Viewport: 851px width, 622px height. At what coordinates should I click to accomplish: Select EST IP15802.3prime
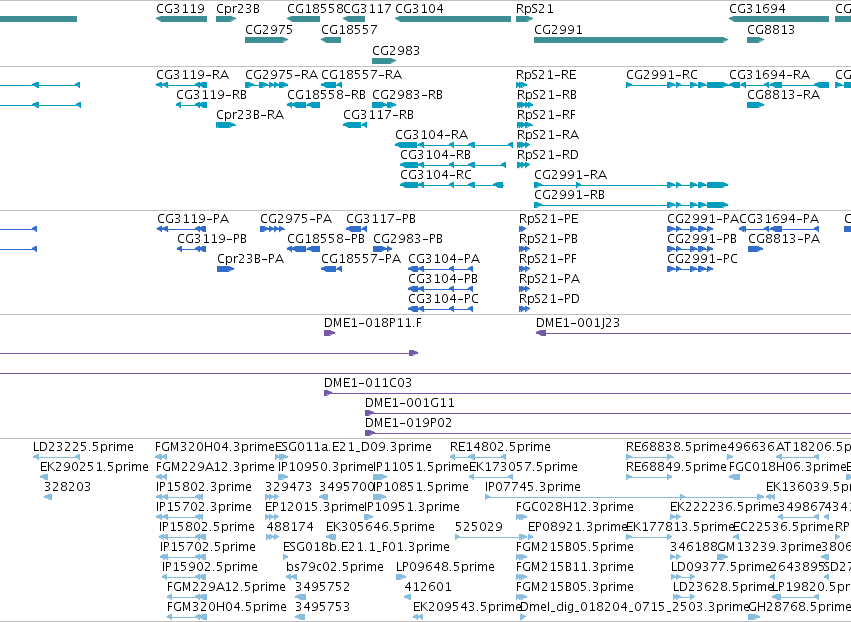tap(181, 497)
